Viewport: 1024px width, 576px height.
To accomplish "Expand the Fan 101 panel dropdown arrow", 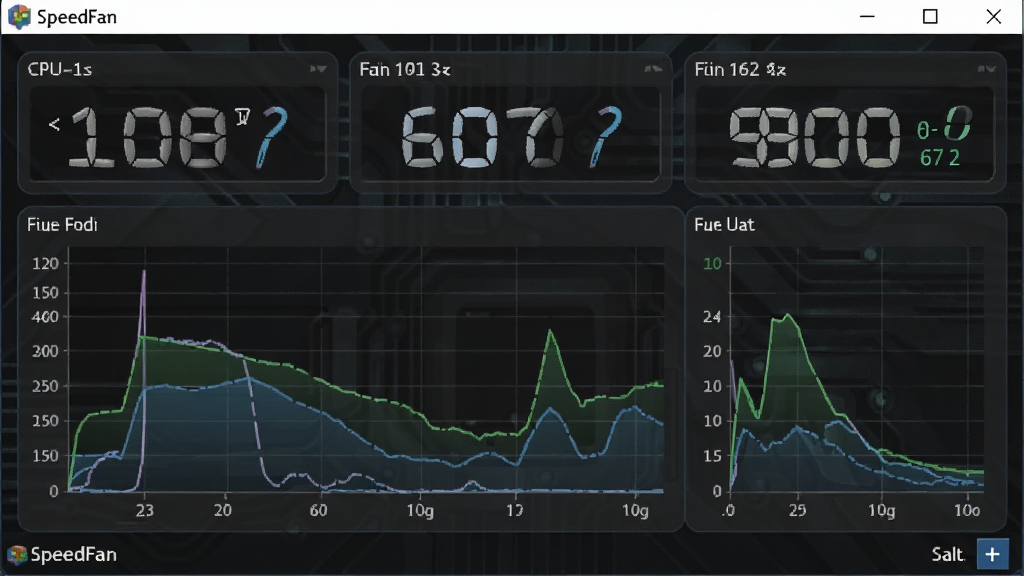I will coord(653,69).
